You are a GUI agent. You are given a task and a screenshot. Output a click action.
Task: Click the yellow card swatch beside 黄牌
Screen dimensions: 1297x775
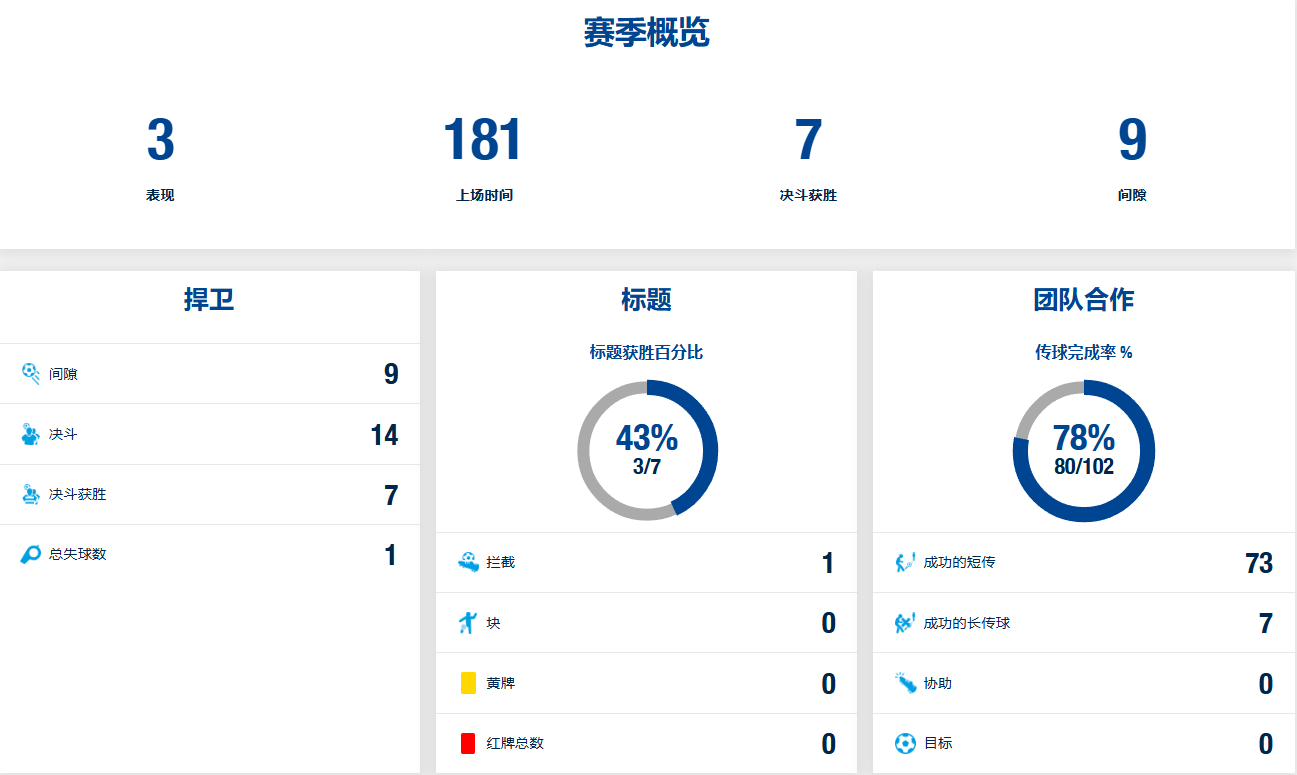[x=468, y=684]
